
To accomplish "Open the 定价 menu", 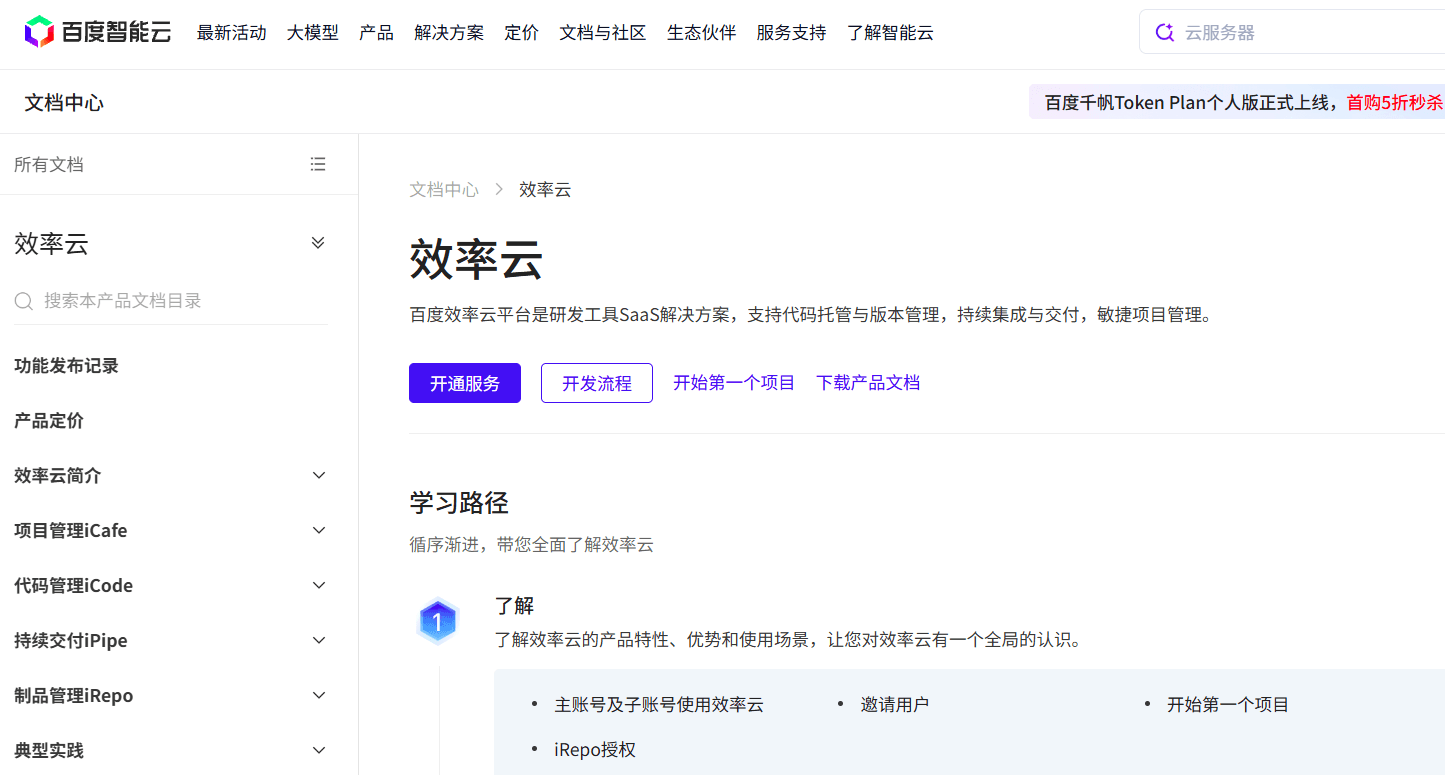I will (x=522, y=33).
